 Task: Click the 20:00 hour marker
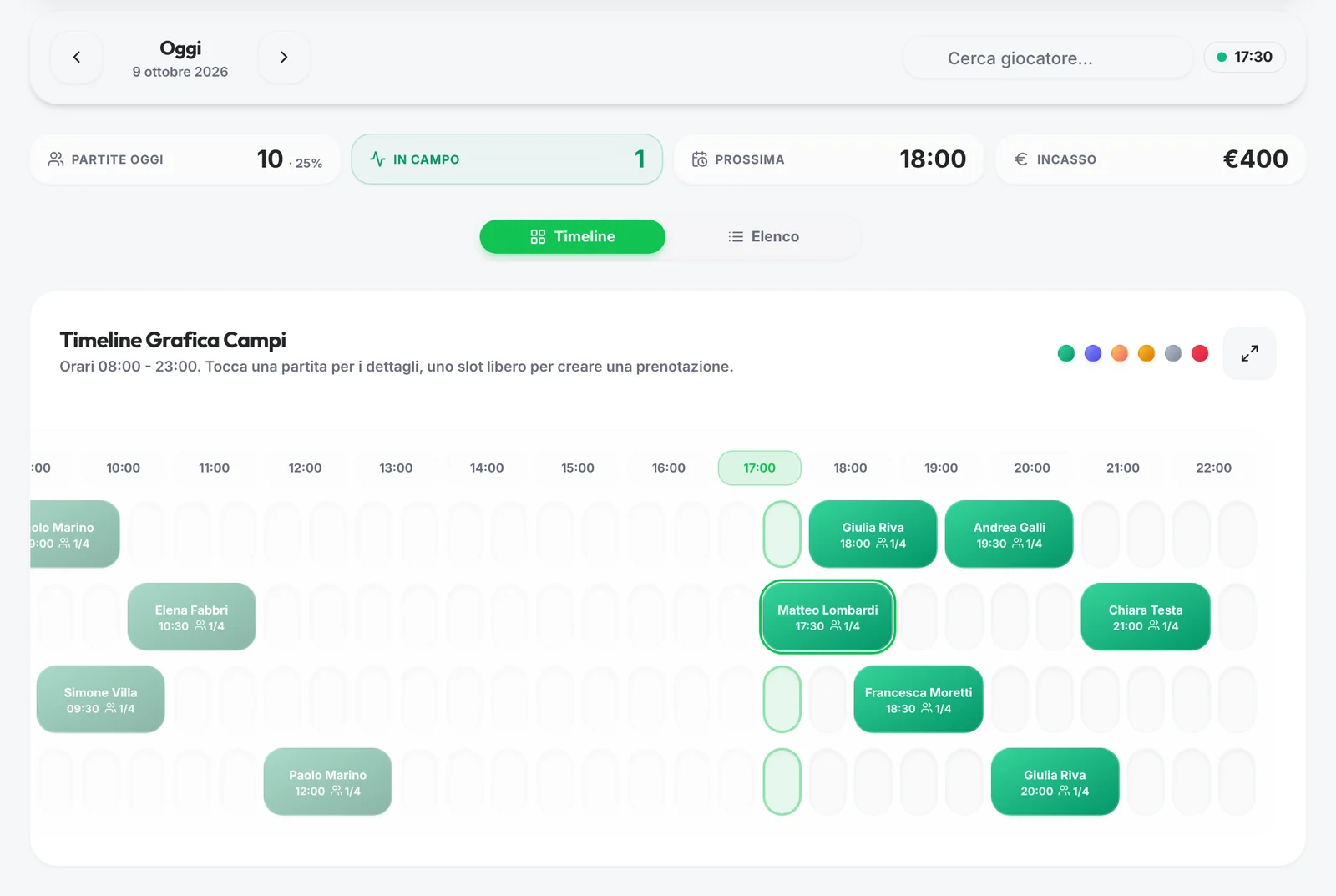click(1032, 468)
